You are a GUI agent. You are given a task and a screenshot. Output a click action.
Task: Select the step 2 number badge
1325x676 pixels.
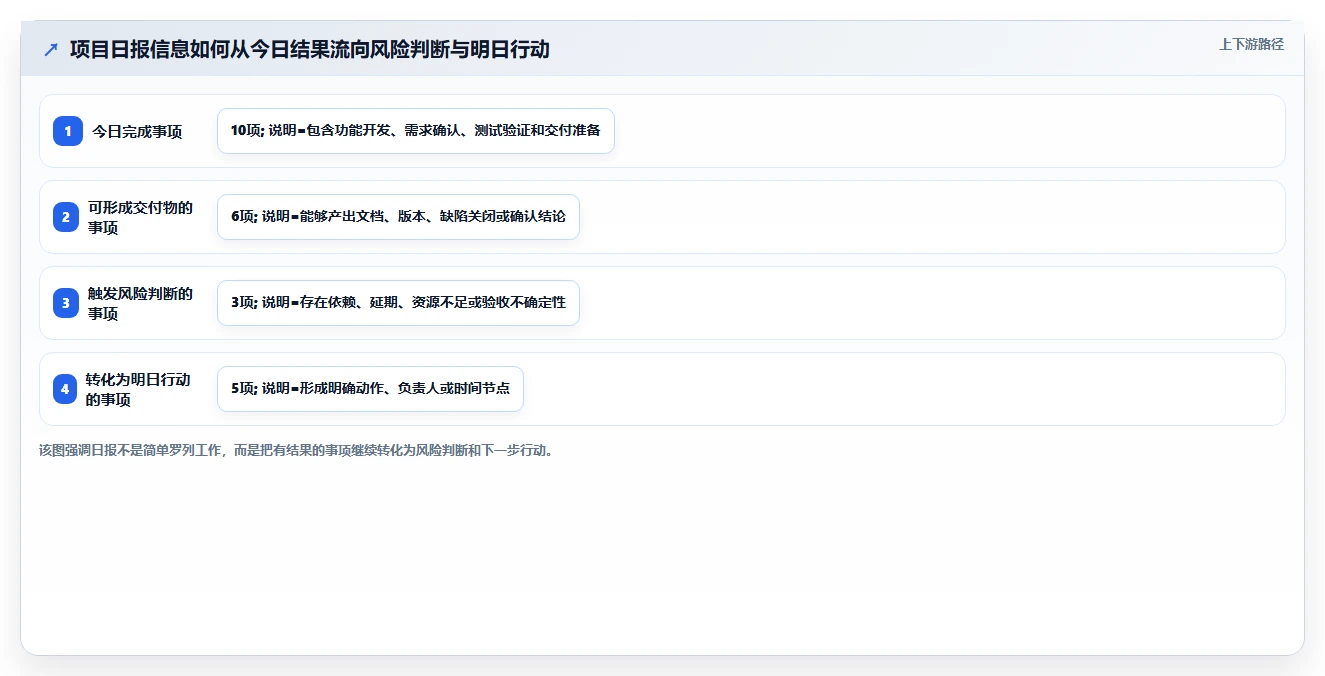tap(68, 217)
